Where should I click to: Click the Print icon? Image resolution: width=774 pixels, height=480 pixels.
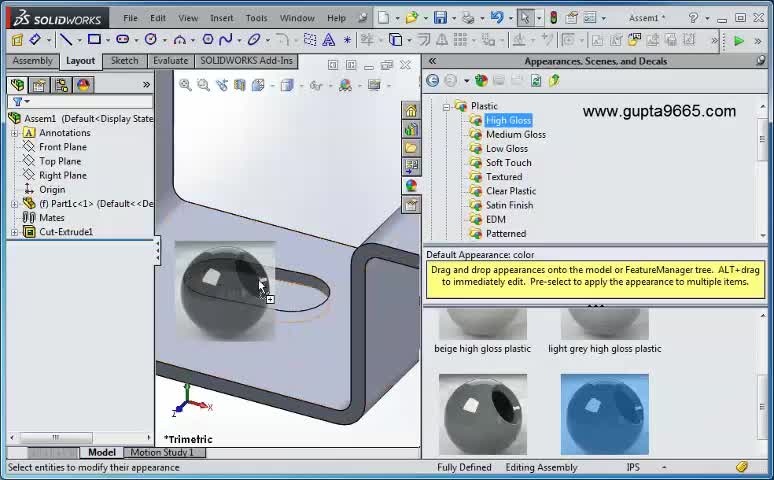click(468, 18)
